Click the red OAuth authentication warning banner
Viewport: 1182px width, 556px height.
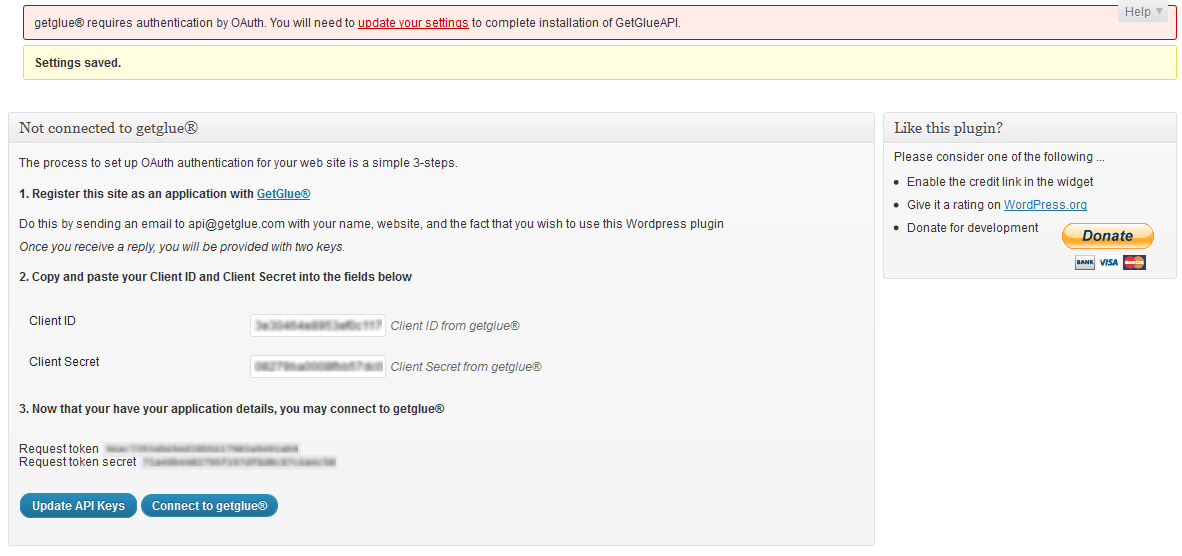click(599, 23)
